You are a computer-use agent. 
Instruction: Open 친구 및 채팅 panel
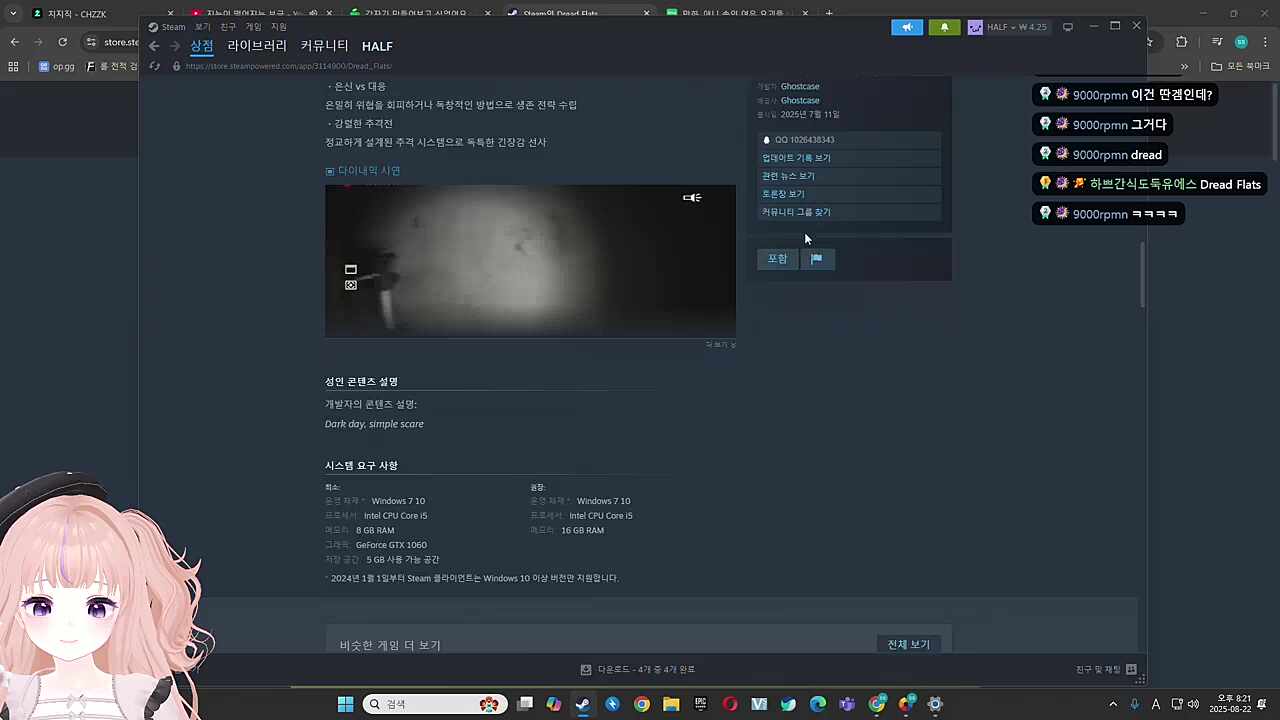tap(1106, 669)
